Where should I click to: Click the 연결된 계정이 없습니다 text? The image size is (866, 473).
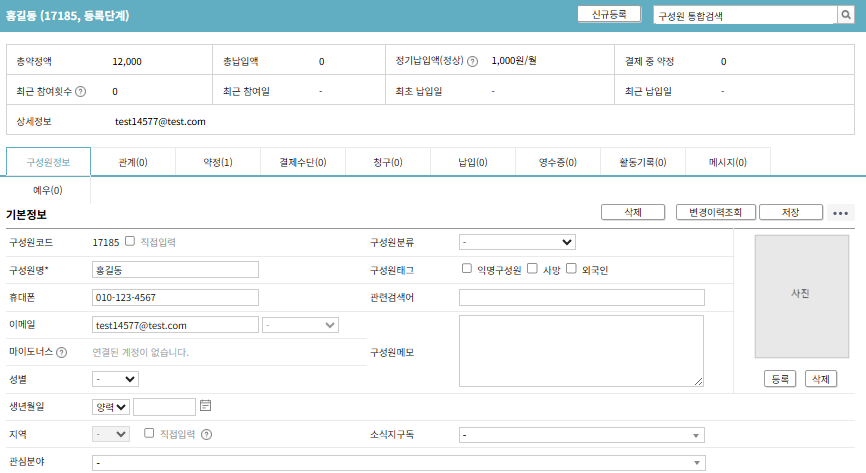click(140, 353)
